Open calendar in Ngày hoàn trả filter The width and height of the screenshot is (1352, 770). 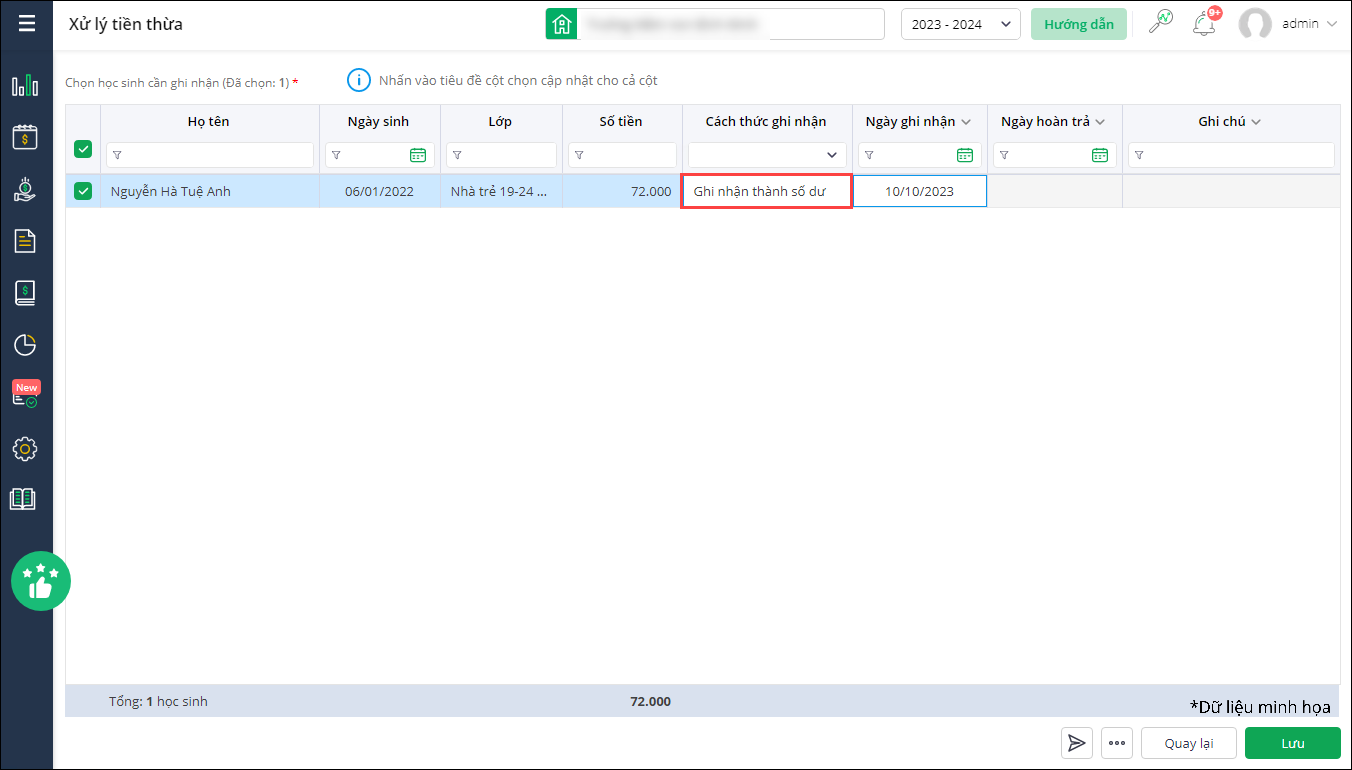point(1099,155)
